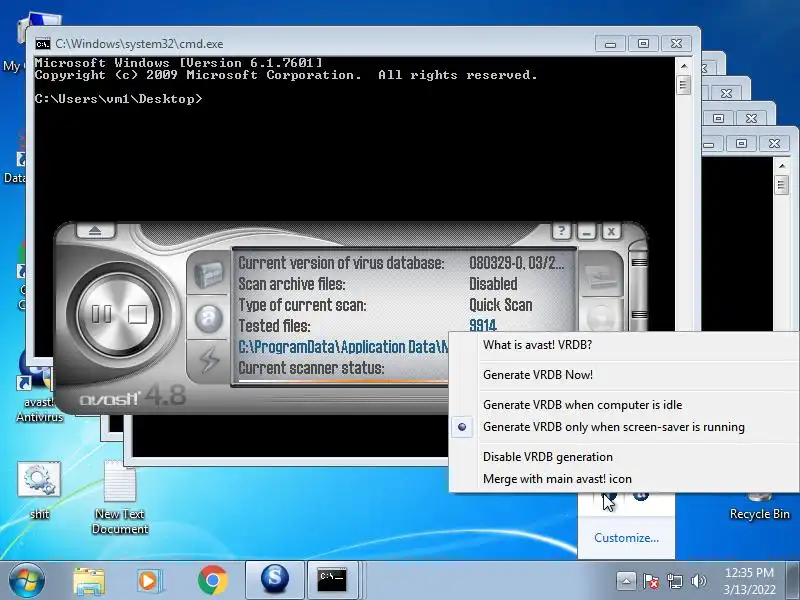Close the avast player with its x button
This screenshot has height=600, width=800.
[x=611, y=232]
